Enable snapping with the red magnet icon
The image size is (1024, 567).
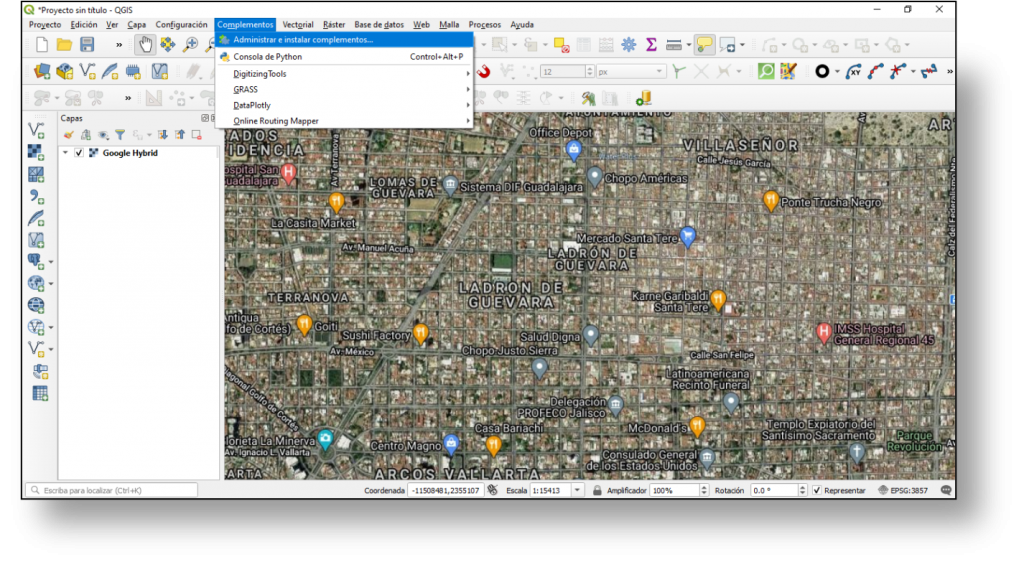[483, 71]
